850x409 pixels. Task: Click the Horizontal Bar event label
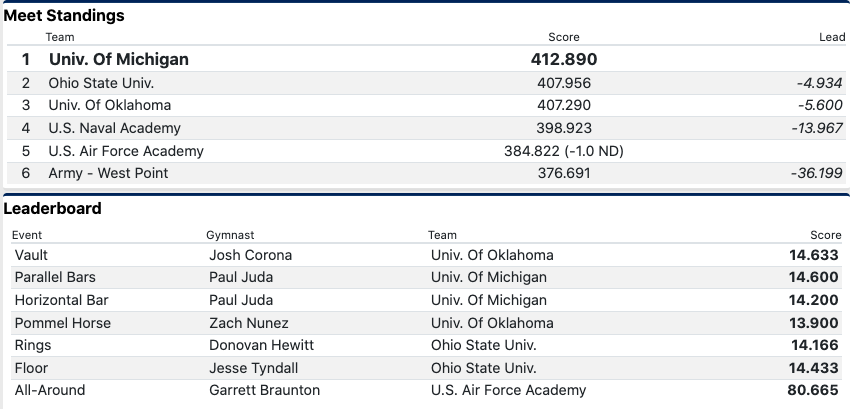click(61, 300)
